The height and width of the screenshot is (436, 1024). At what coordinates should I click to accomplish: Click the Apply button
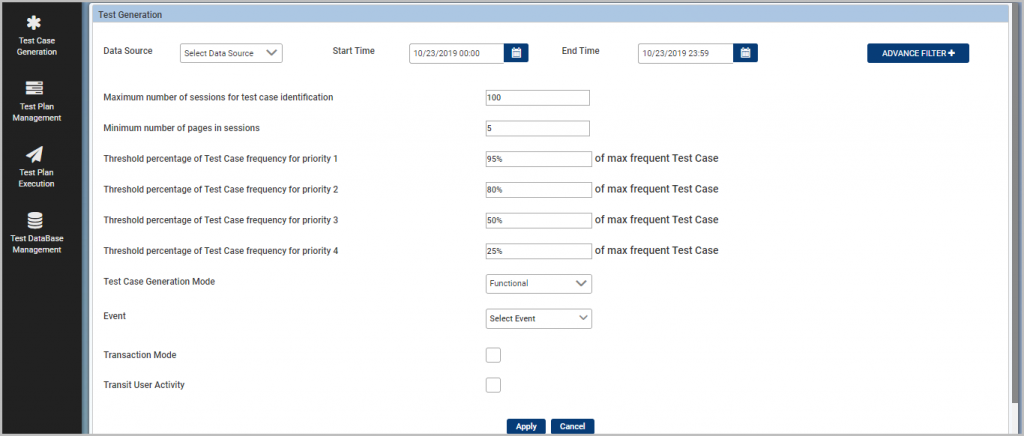[x=526, y=426]
